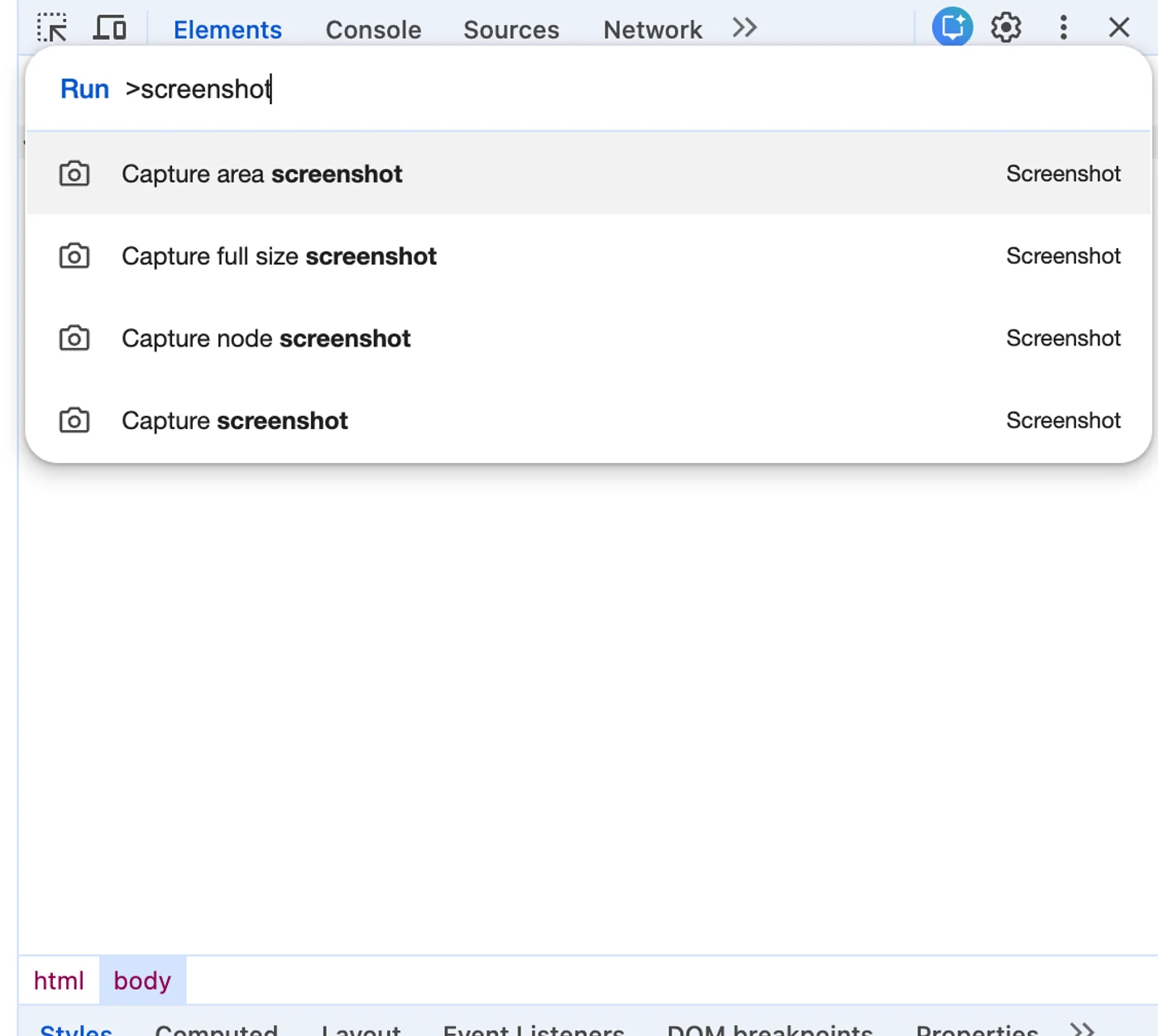1158x1036 pixels.
Task: Close the DevTools panel
Action: tap(1119, 28)
